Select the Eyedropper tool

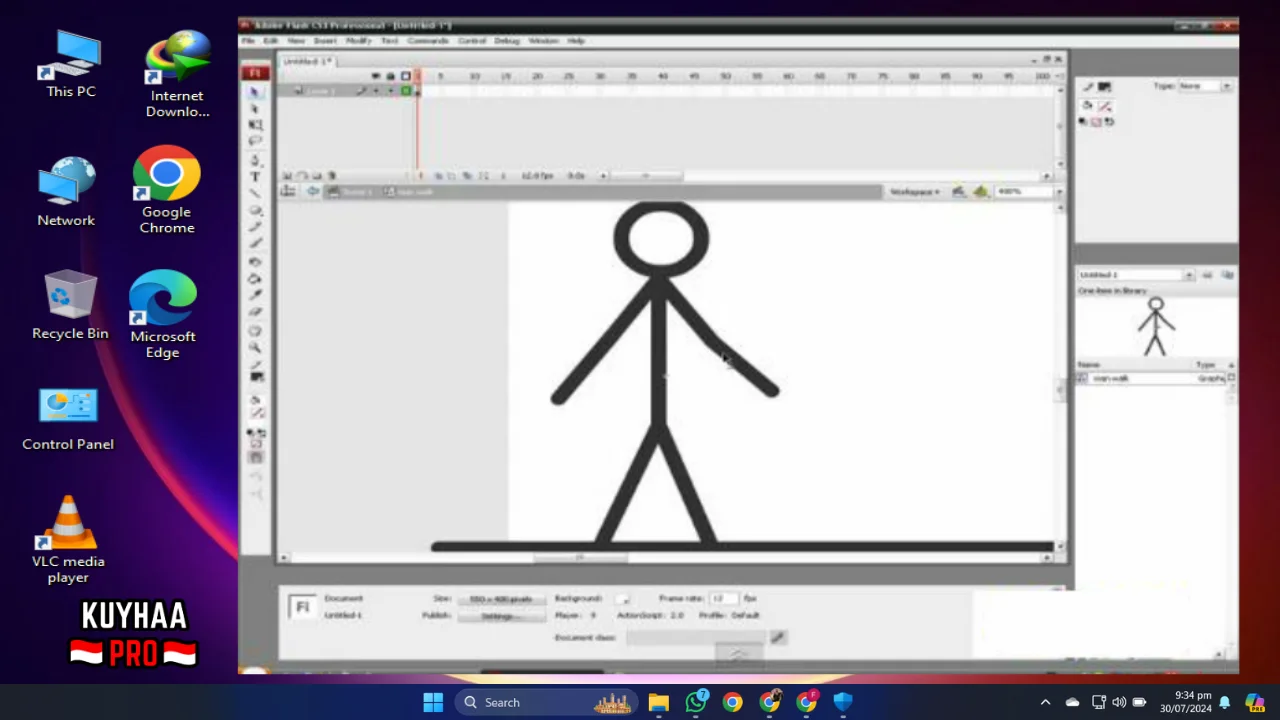click(255, 296)
